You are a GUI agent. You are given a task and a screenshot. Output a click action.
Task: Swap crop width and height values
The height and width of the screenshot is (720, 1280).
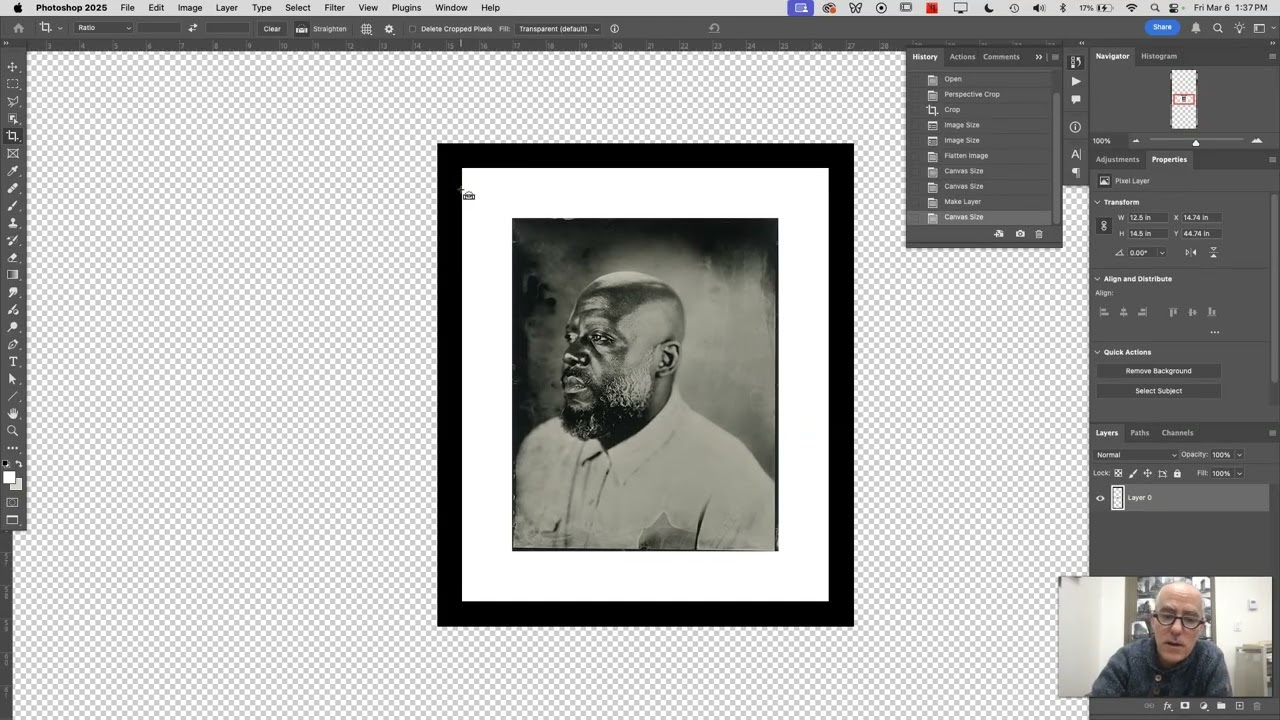click(192, 28)
